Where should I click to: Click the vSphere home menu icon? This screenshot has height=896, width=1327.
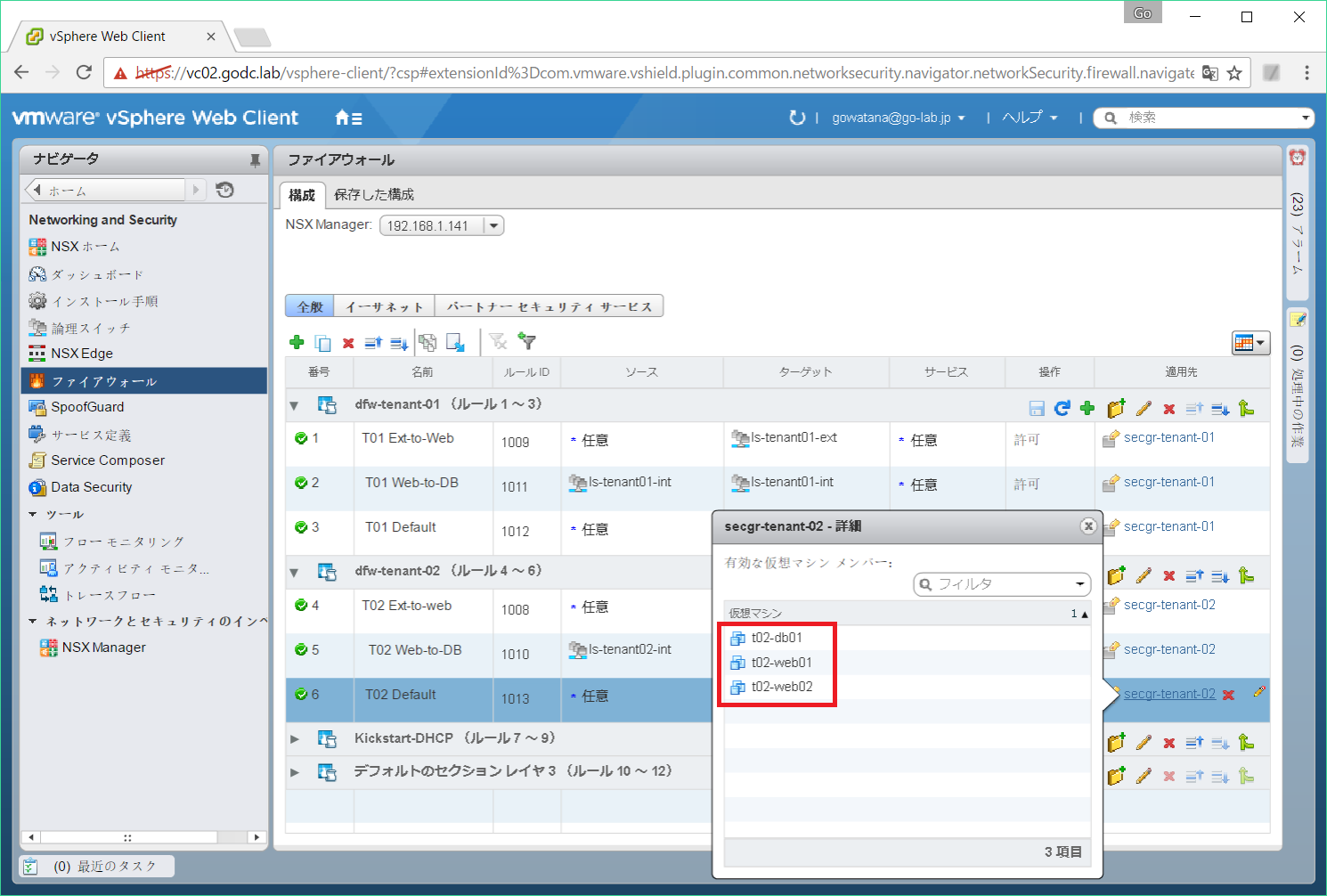[x=348, y=118]
